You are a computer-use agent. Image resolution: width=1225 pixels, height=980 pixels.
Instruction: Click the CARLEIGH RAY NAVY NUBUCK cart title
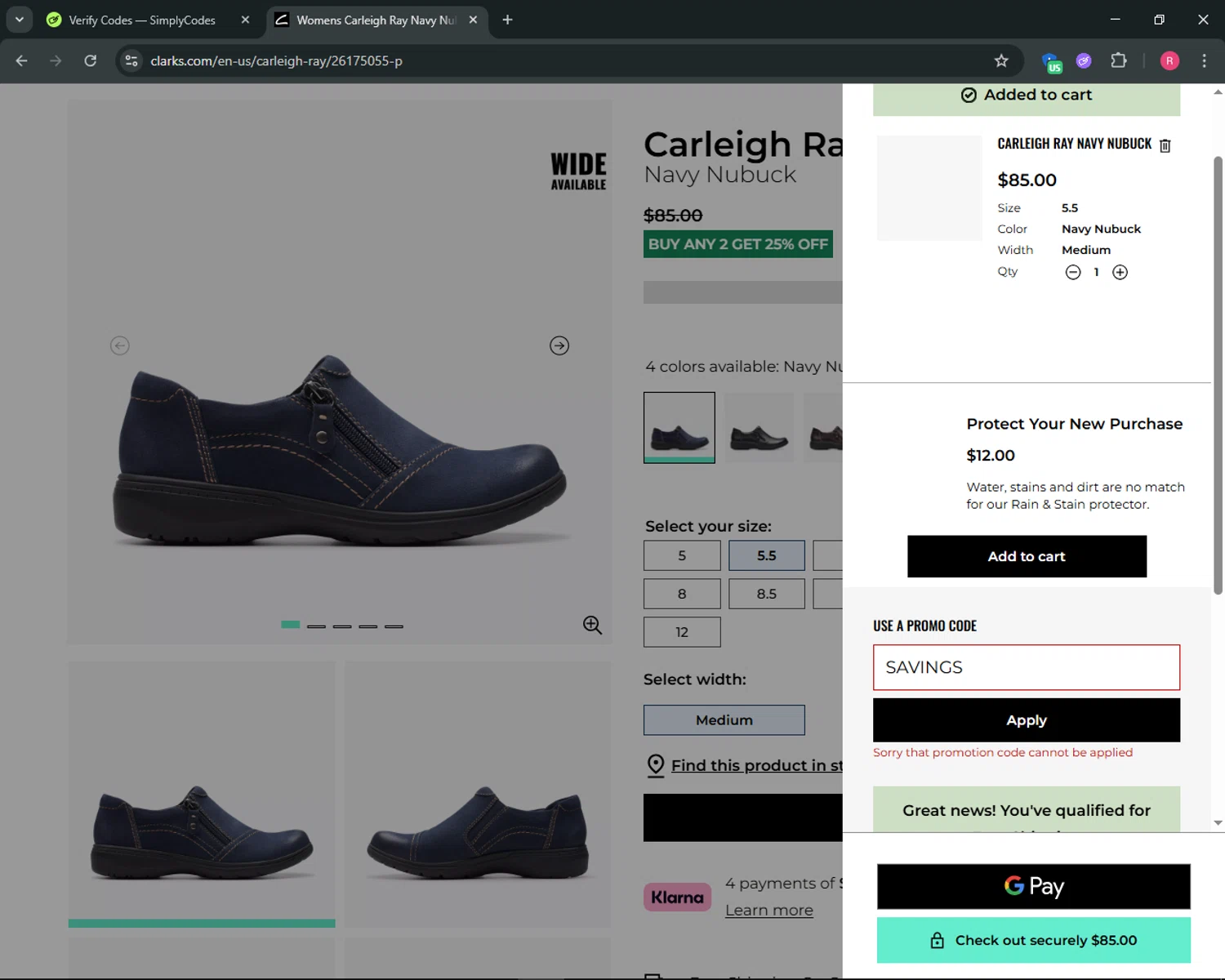pos(1075,144)
